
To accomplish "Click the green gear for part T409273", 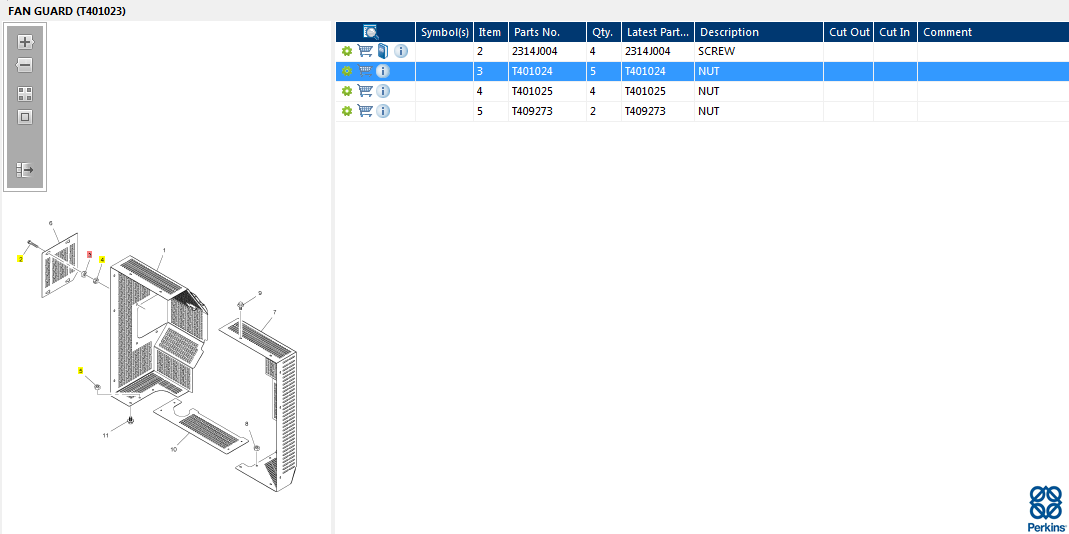I will 347,111.
